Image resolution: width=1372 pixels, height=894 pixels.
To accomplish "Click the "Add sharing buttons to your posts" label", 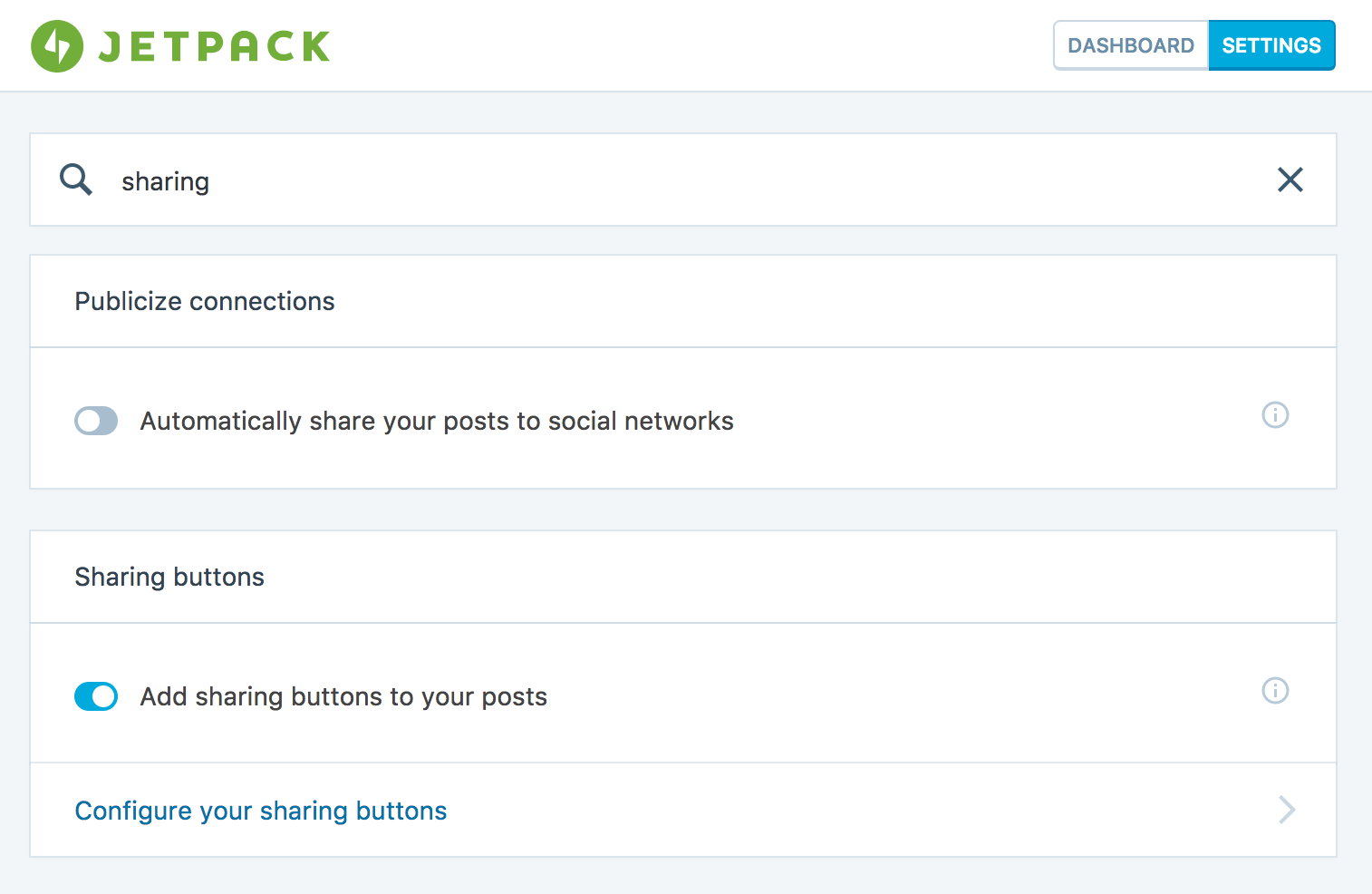I will pos(343,697).
